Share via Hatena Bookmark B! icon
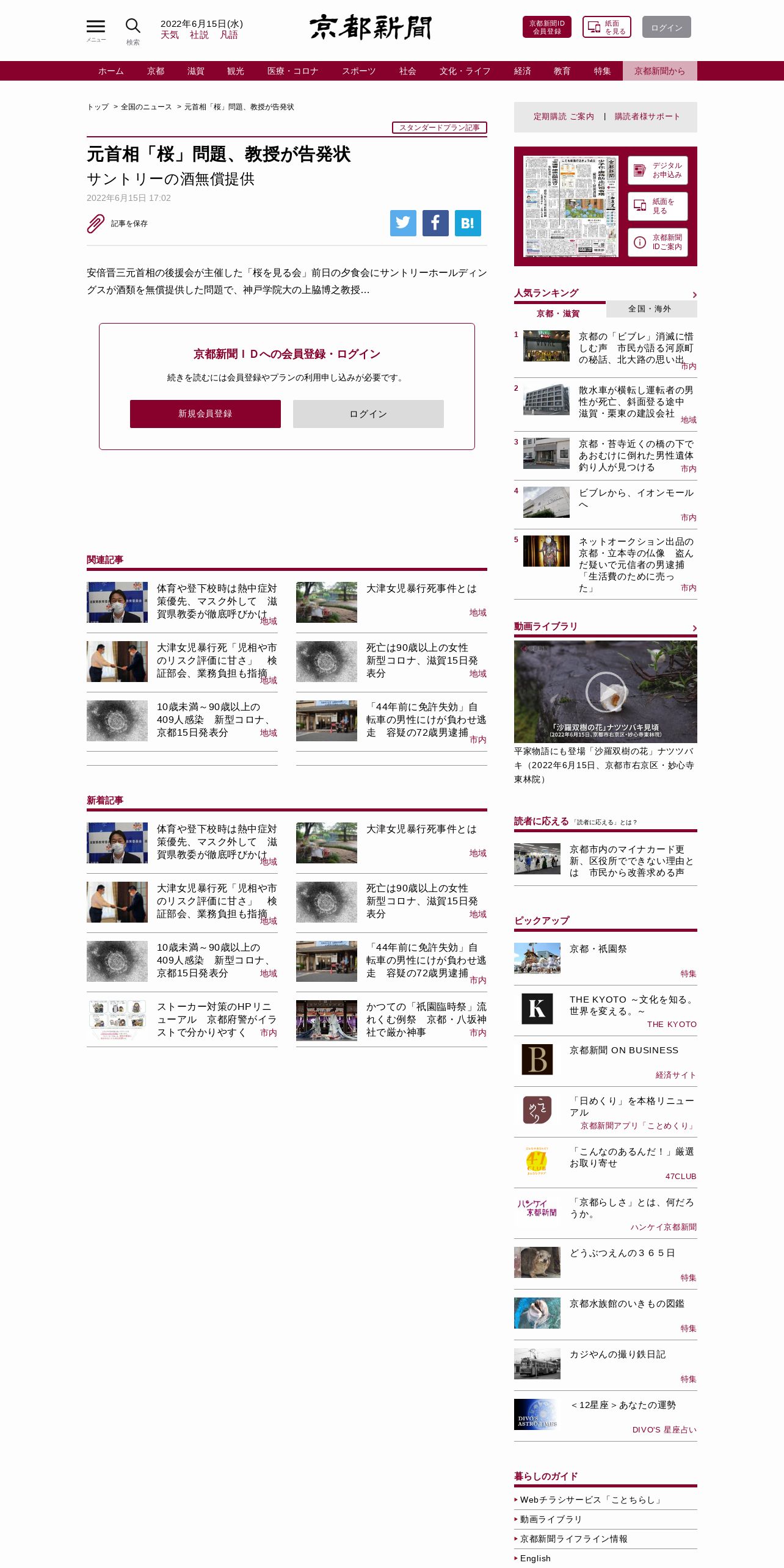The image size is (784, 1568). [468, 223]
